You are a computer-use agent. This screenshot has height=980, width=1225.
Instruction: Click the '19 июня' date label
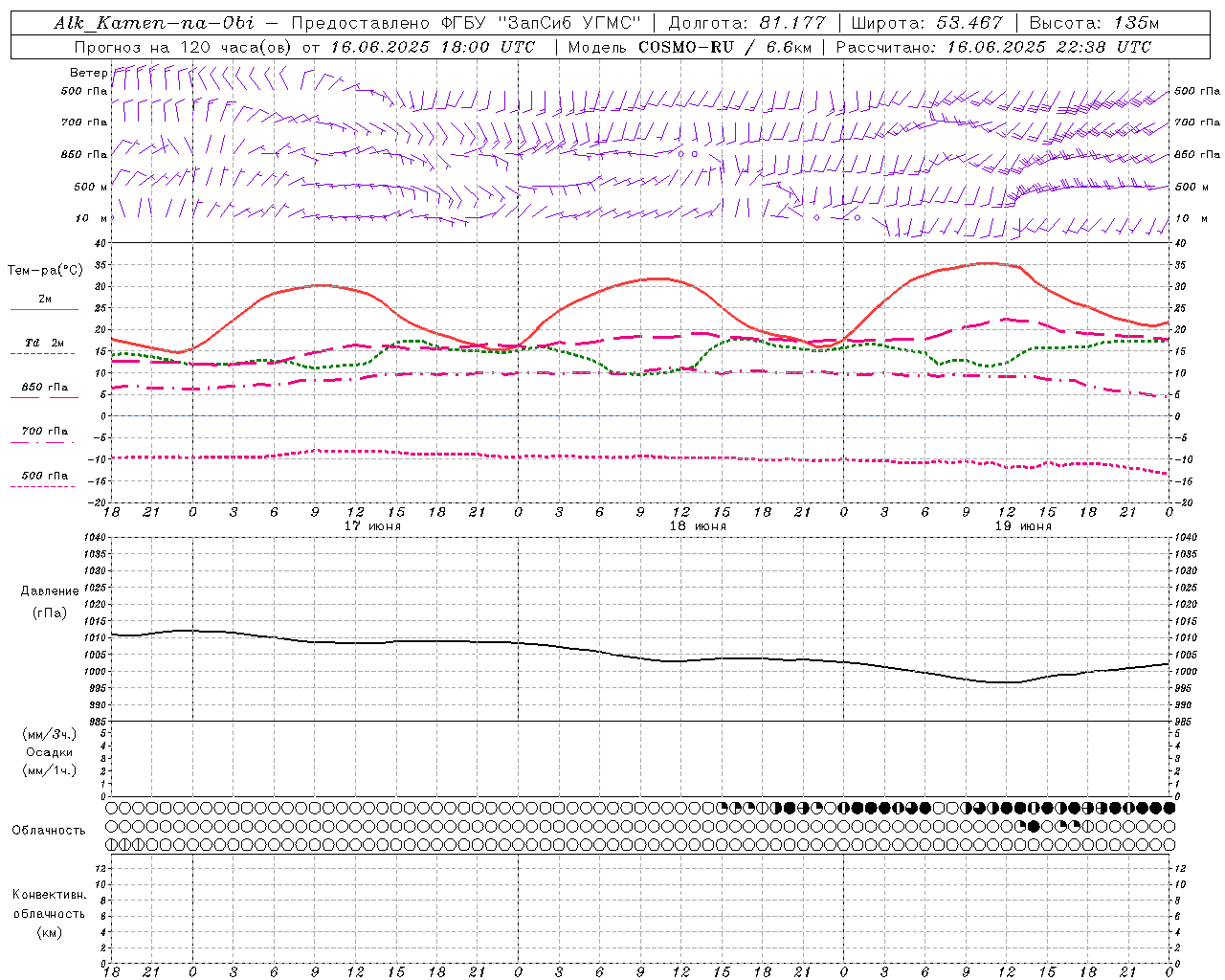click(x=1023, y=526)
